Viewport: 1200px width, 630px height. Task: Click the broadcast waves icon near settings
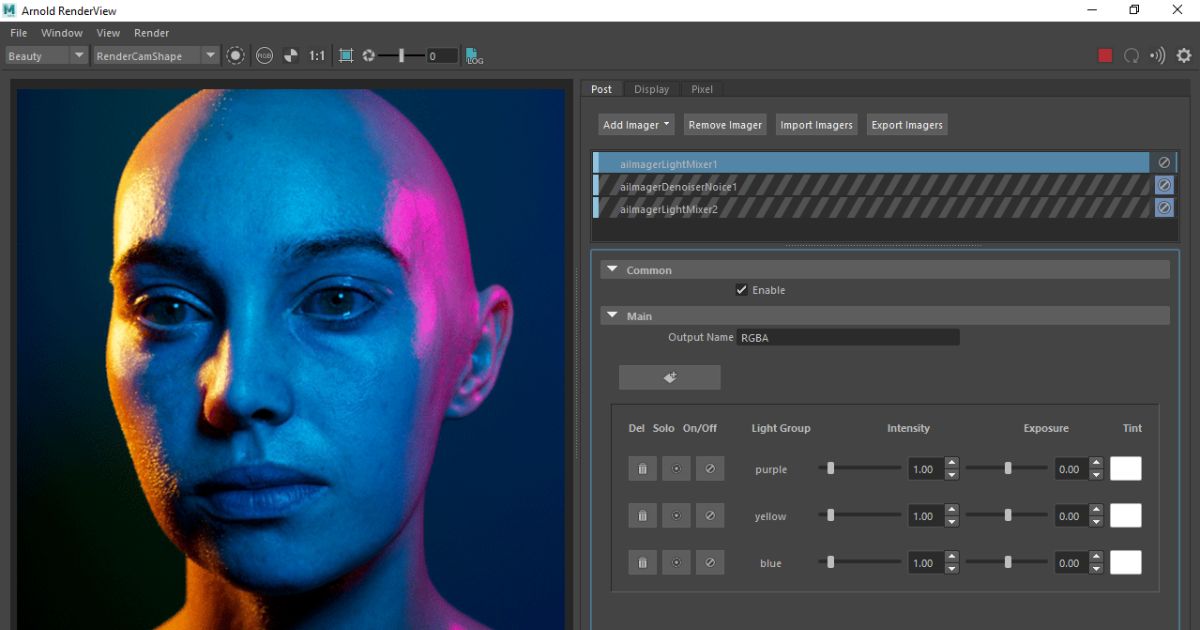pyautogui.click(x=1158, y=56)
